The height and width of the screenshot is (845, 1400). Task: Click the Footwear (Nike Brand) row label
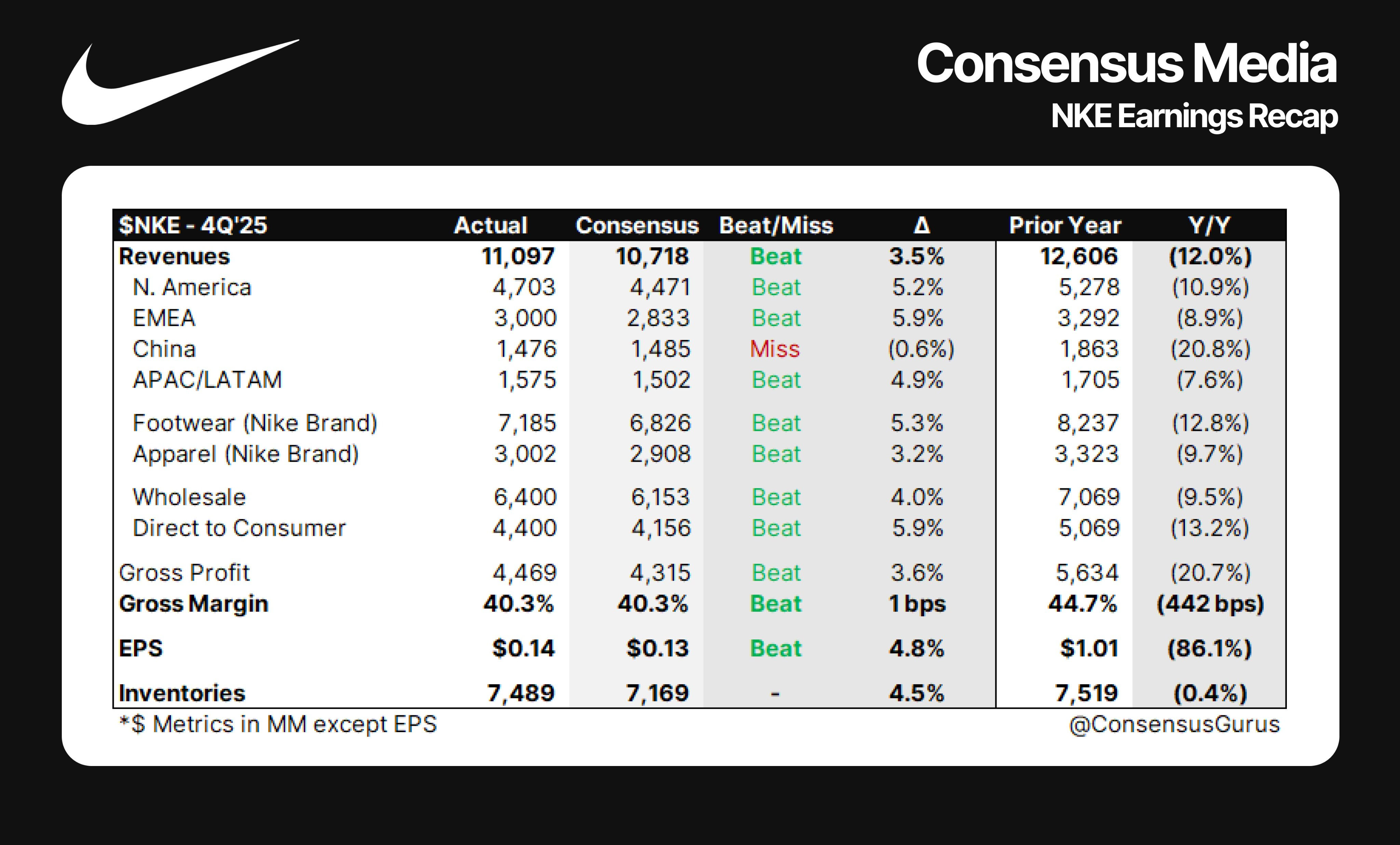pos(255,423)
